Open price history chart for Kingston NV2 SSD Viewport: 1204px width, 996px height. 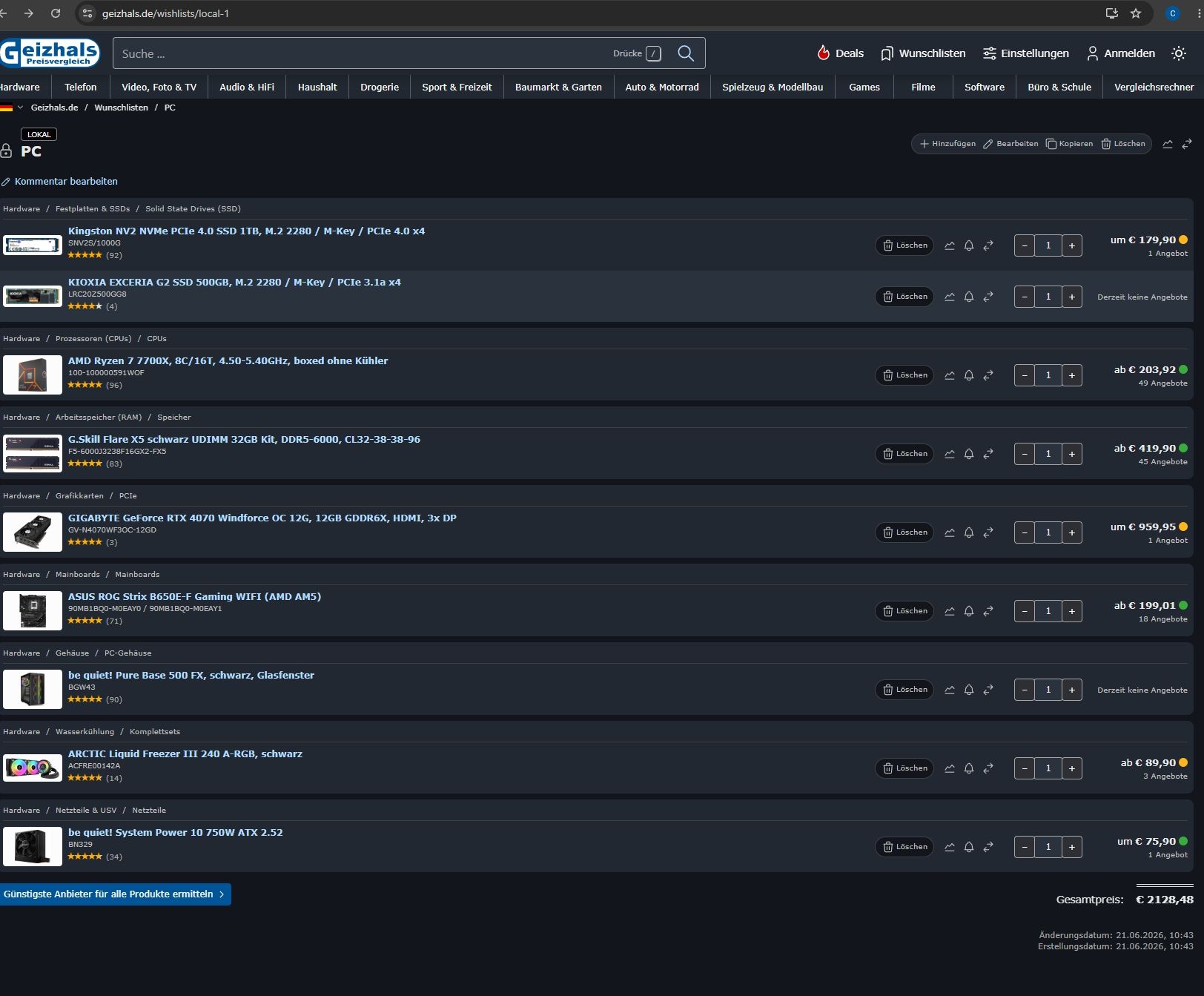pyautogui.click(x=950, y=245)
